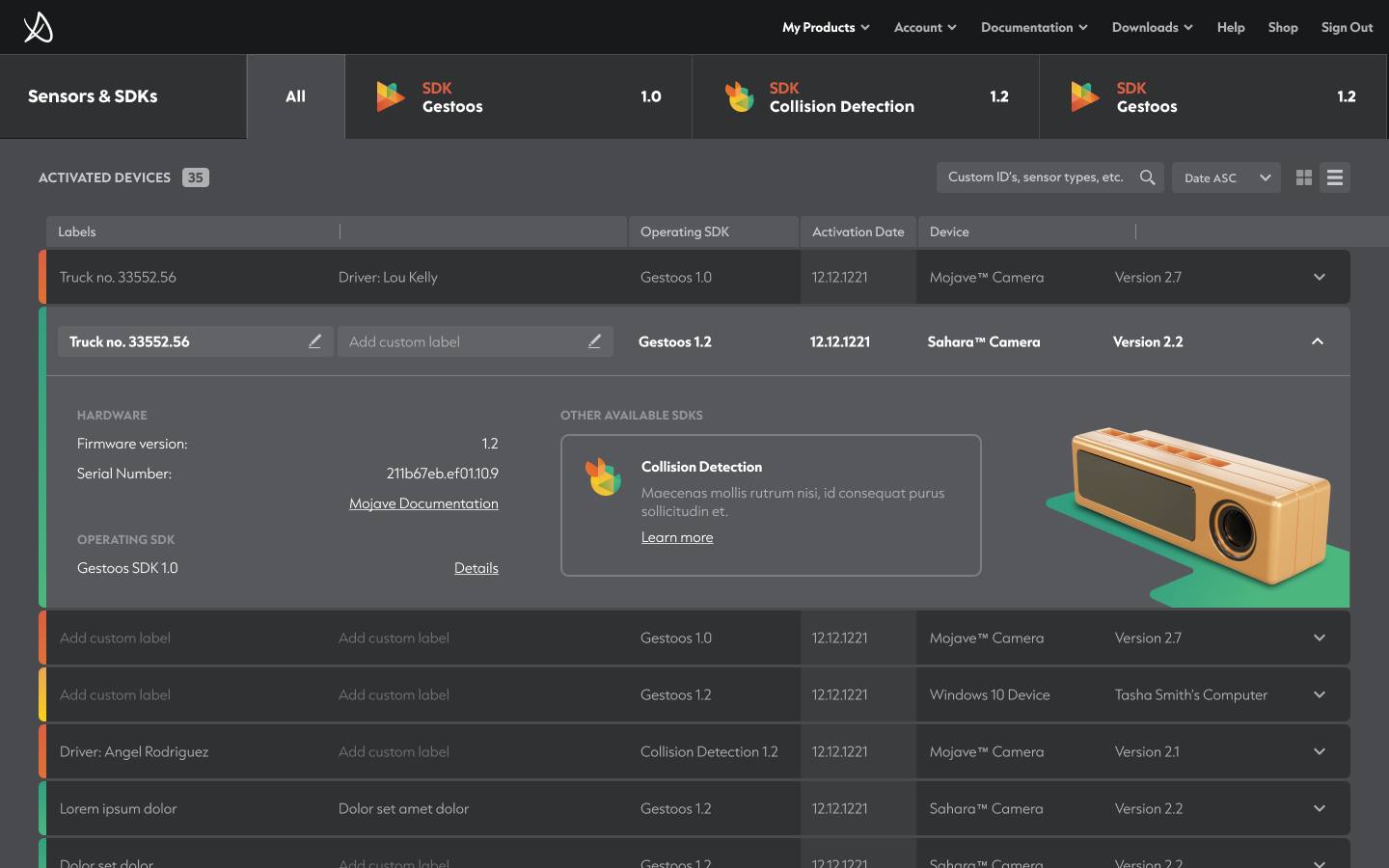This screenshot has width=1389, height=868.
Task: Click Collision Detection 1.2 cell
Action: tap(709, 751)
